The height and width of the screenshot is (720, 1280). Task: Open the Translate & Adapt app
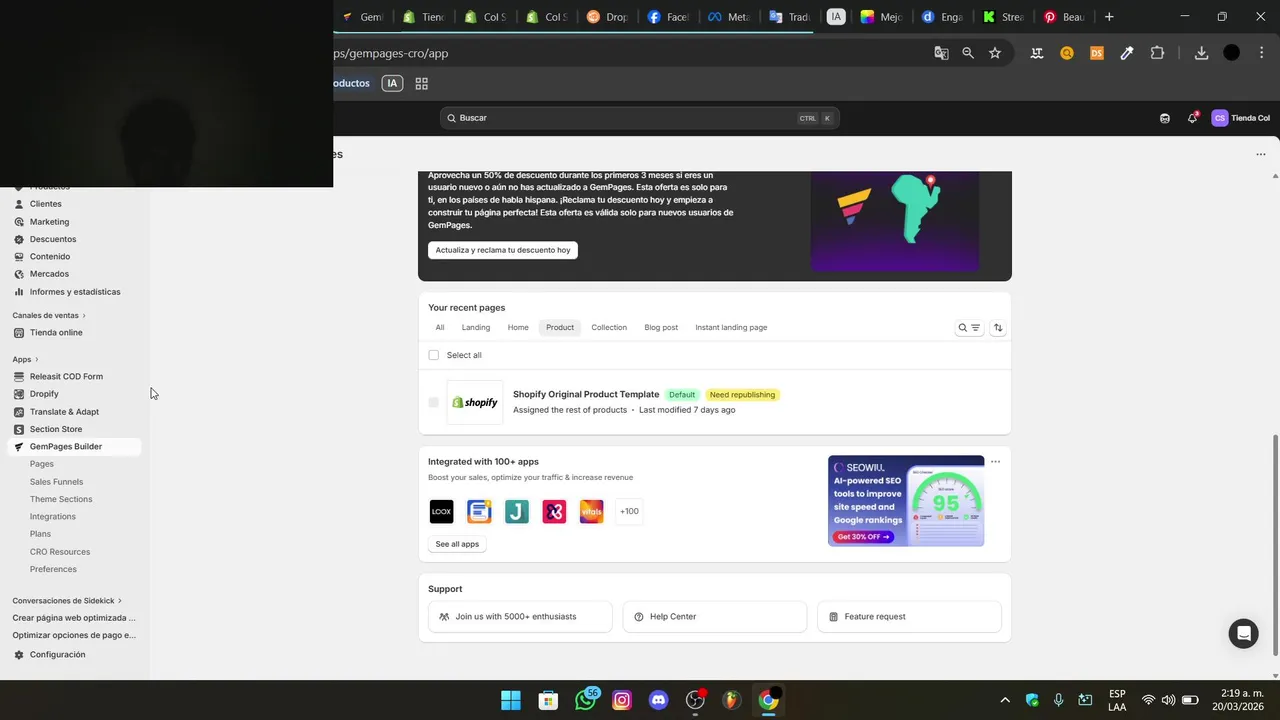coord(64,412)
